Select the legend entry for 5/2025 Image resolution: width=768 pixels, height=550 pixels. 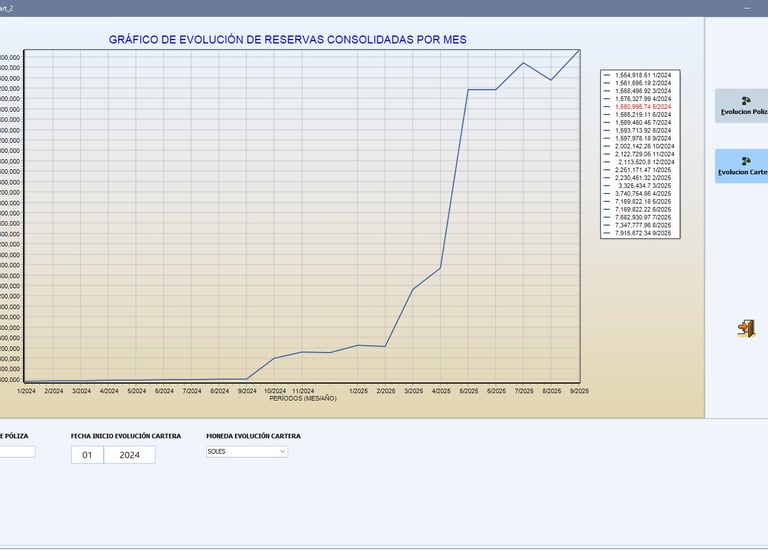[x=638, y=201]
